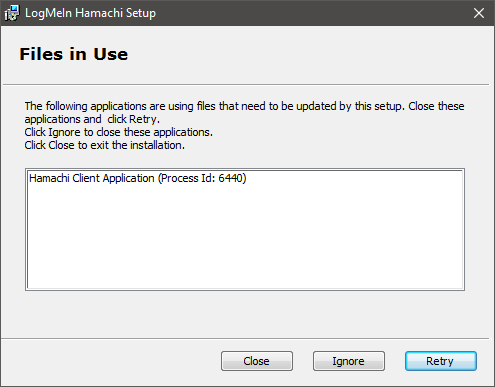The height and width of the screenshot is (387, 495).
Task: Click blank dialog area below the applications list
Action: [x=245, y=313]
